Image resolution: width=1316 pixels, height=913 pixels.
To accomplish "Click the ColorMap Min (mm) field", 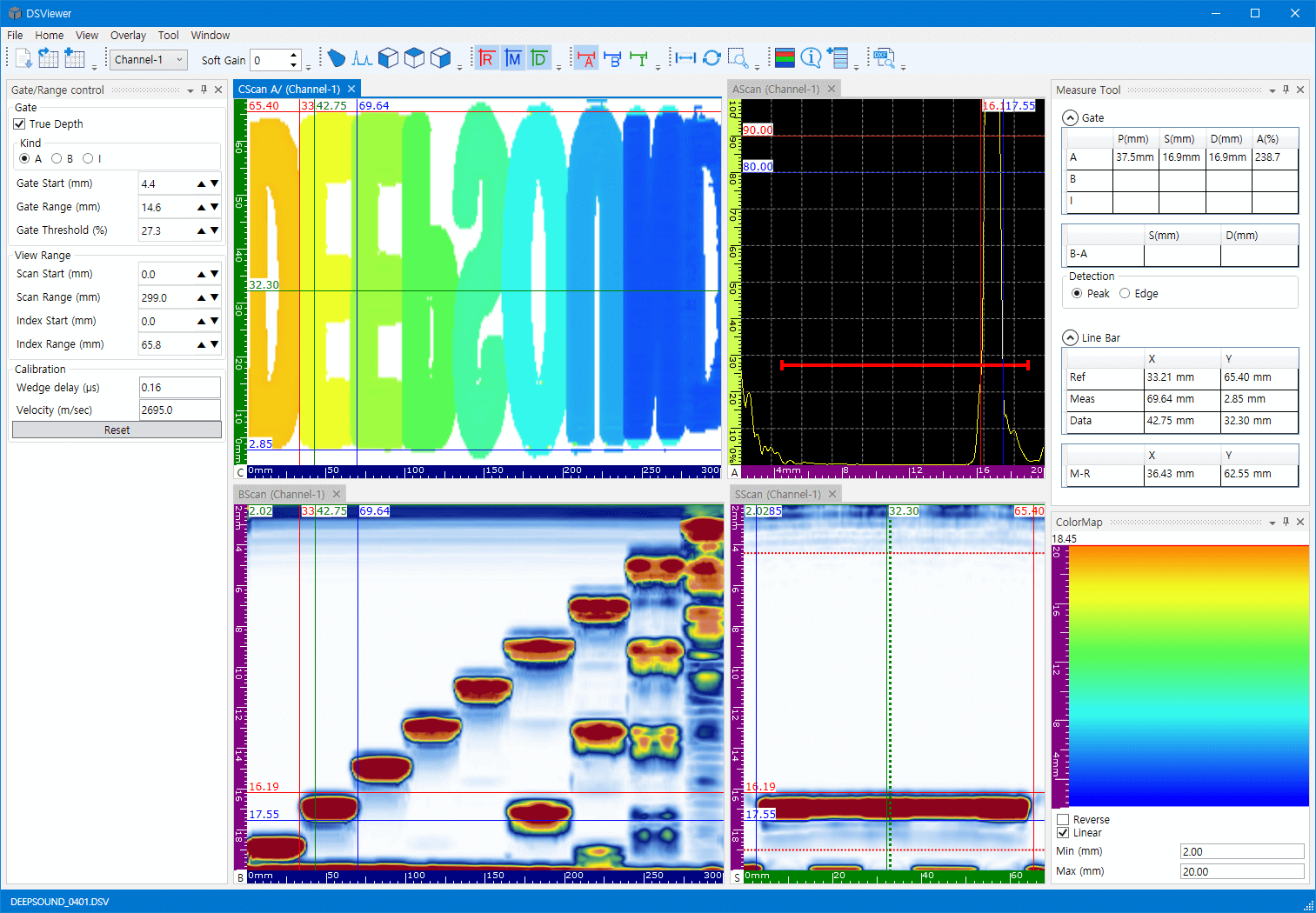I will click(x=1242, y=851).
